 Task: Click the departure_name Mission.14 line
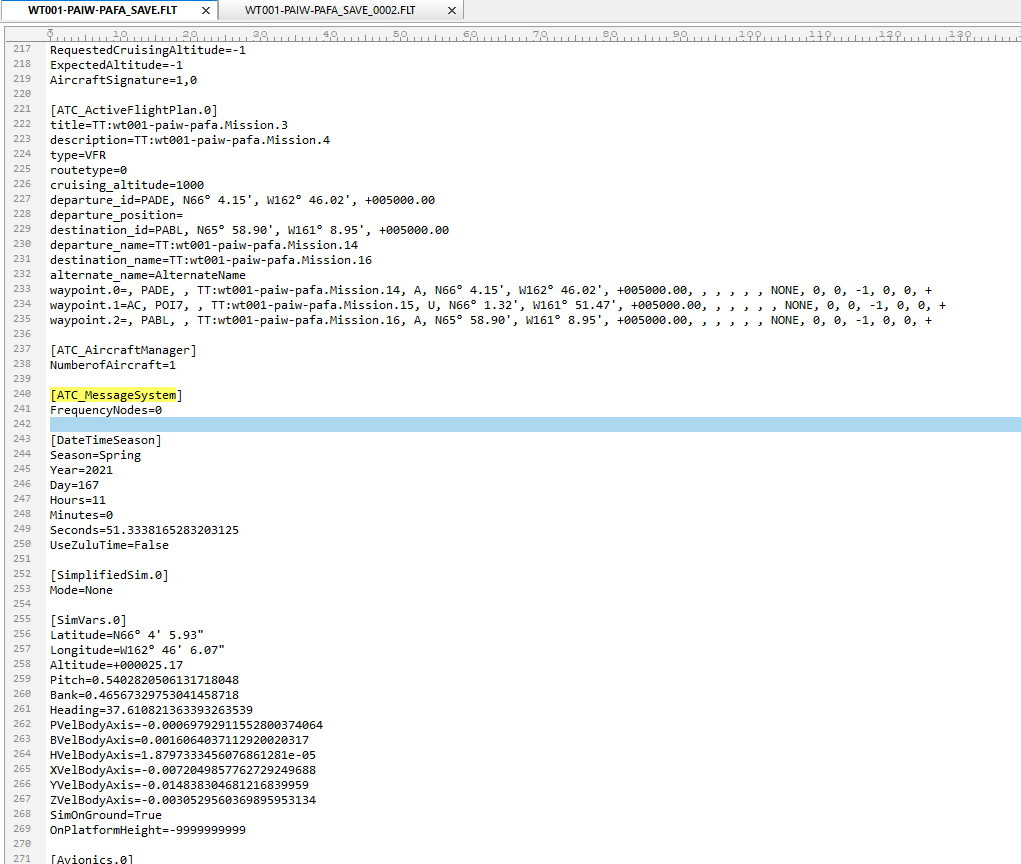pos(204,245)
